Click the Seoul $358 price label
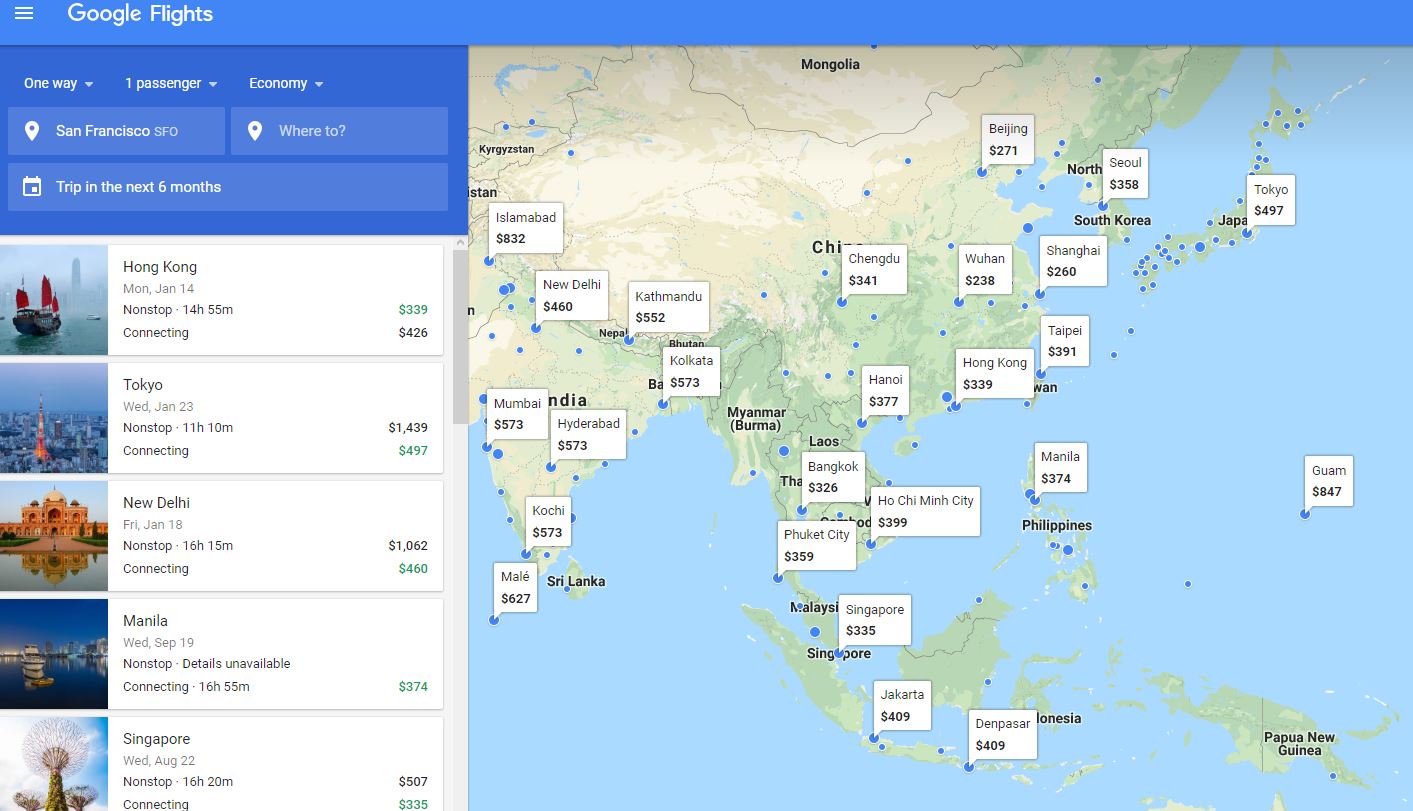The image size is (1413, 811). (x=1124, y=173)
